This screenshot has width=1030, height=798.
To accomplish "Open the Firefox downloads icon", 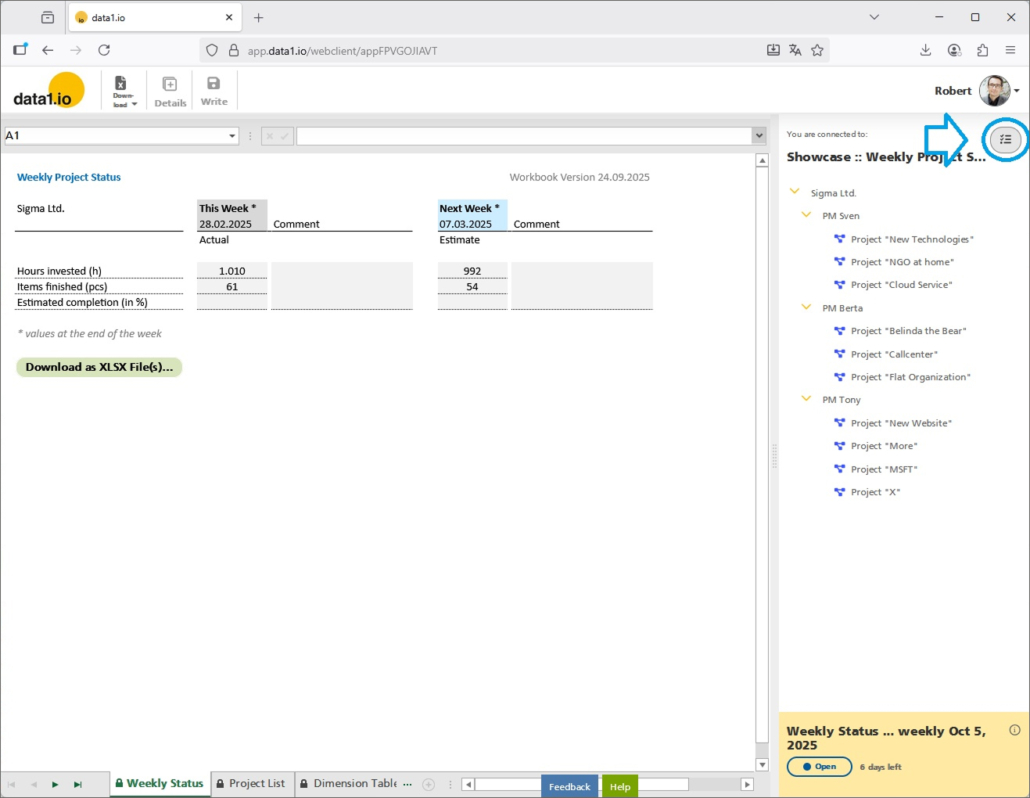I will 925,50.
